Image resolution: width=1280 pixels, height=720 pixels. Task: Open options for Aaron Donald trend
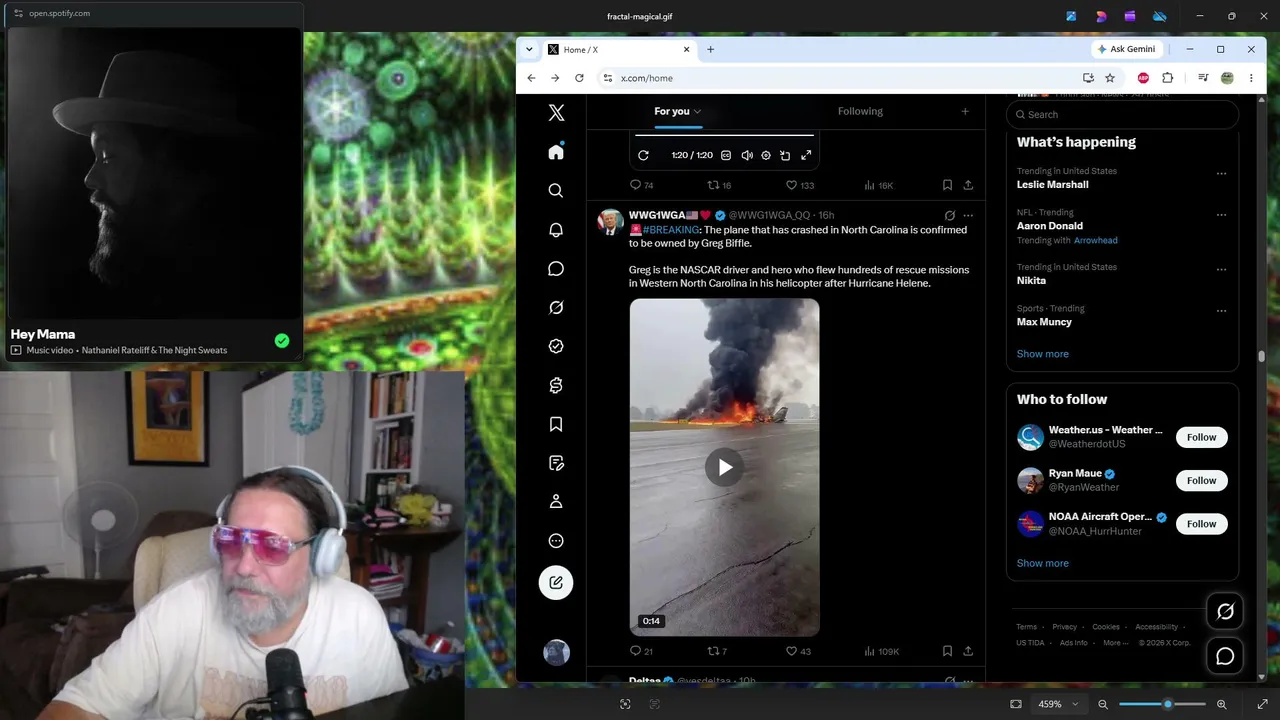click(1221, 214)
